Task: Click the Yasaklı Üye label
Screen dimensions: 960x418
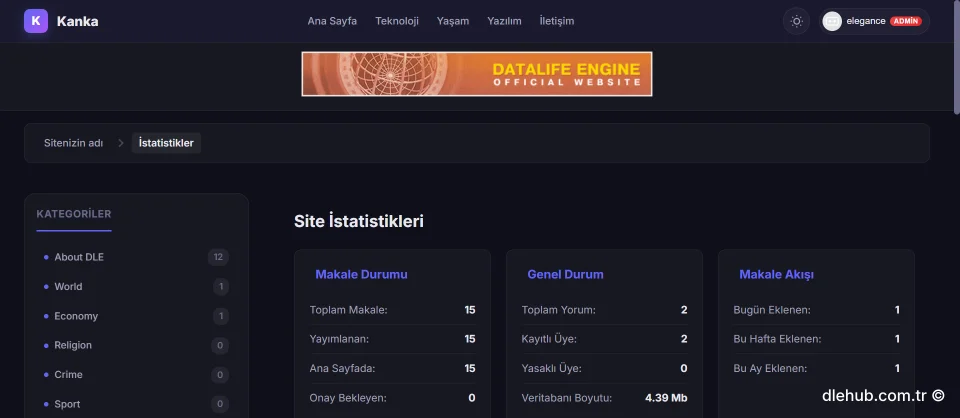Action: (552, 368)
